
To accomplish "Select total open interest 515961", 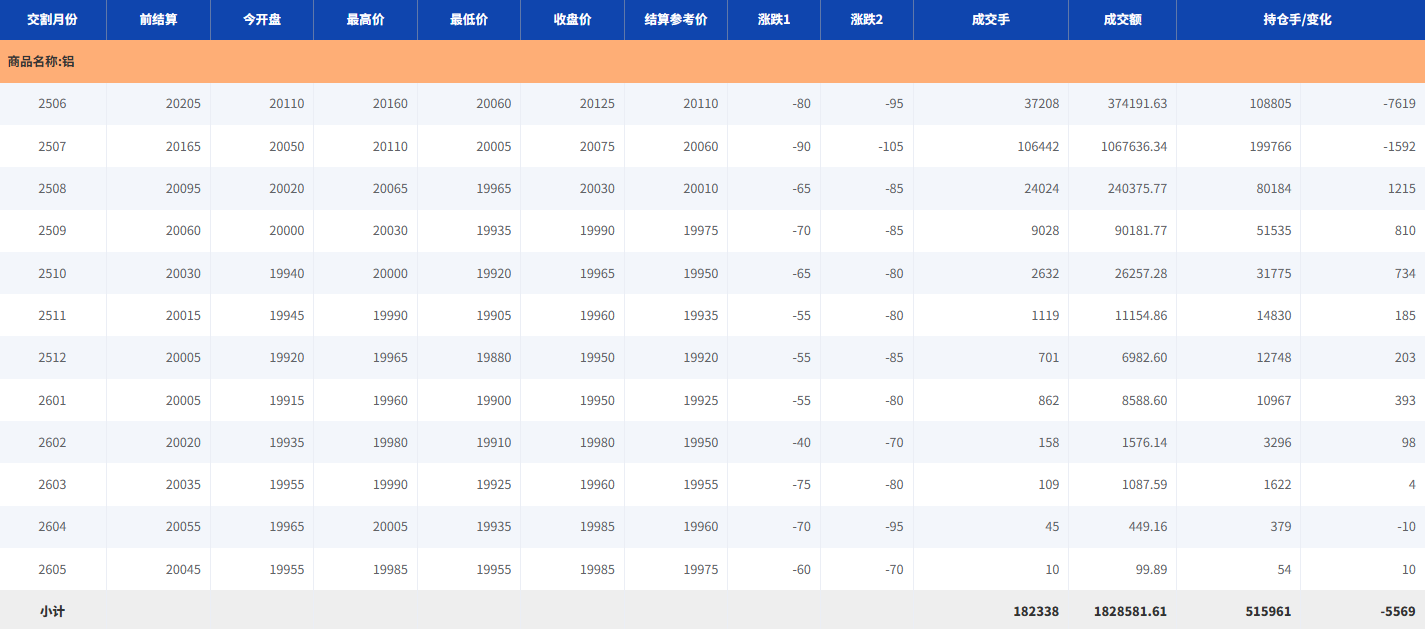I will click(1268, 611).
